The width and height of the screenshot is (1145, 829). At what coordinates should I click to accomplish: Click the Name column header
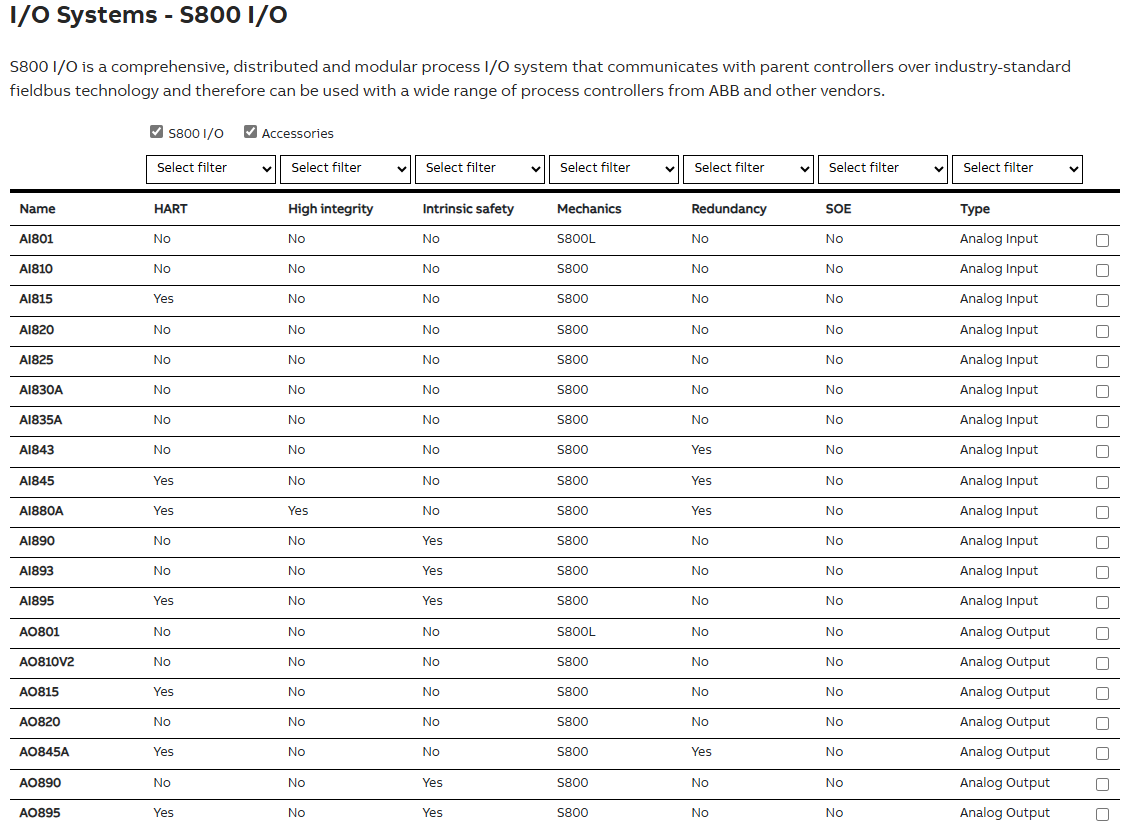37,209
